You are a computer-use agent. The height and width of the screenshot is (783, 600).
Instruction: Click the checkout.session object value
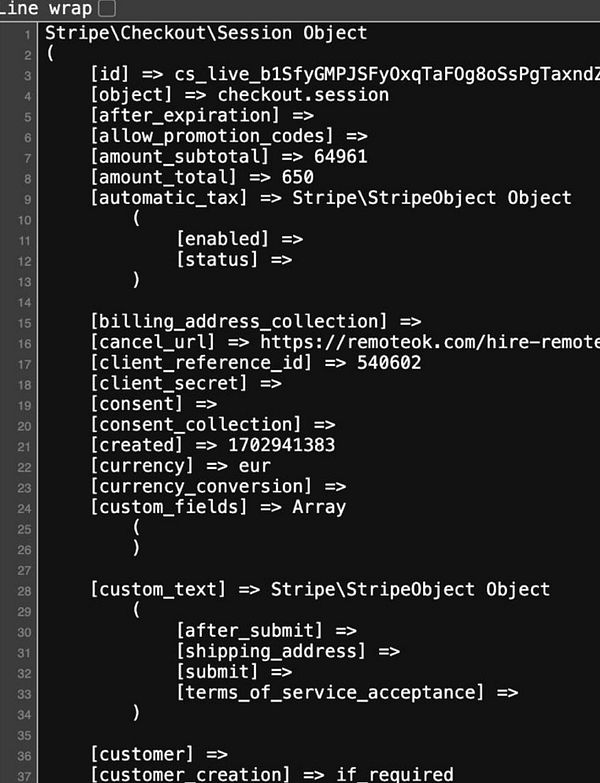point(303,95)
